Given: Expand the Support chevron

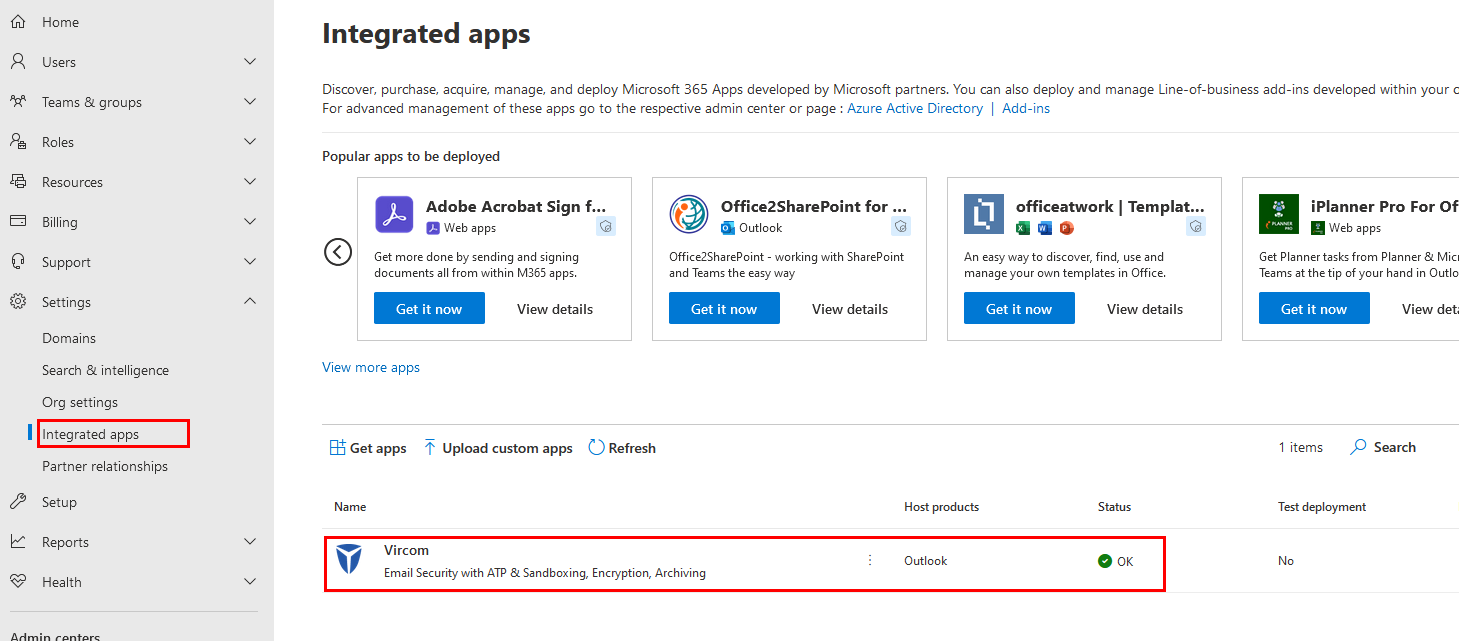Looking at the screenshot, I should (250, 262).
